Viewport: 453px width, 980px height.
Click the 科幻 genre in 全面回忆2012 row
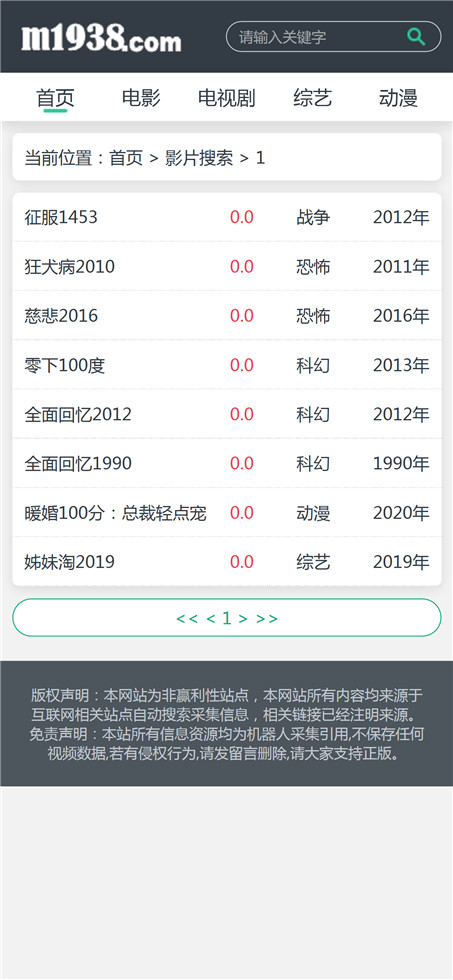pyautogui.click(x=313, y=414)
